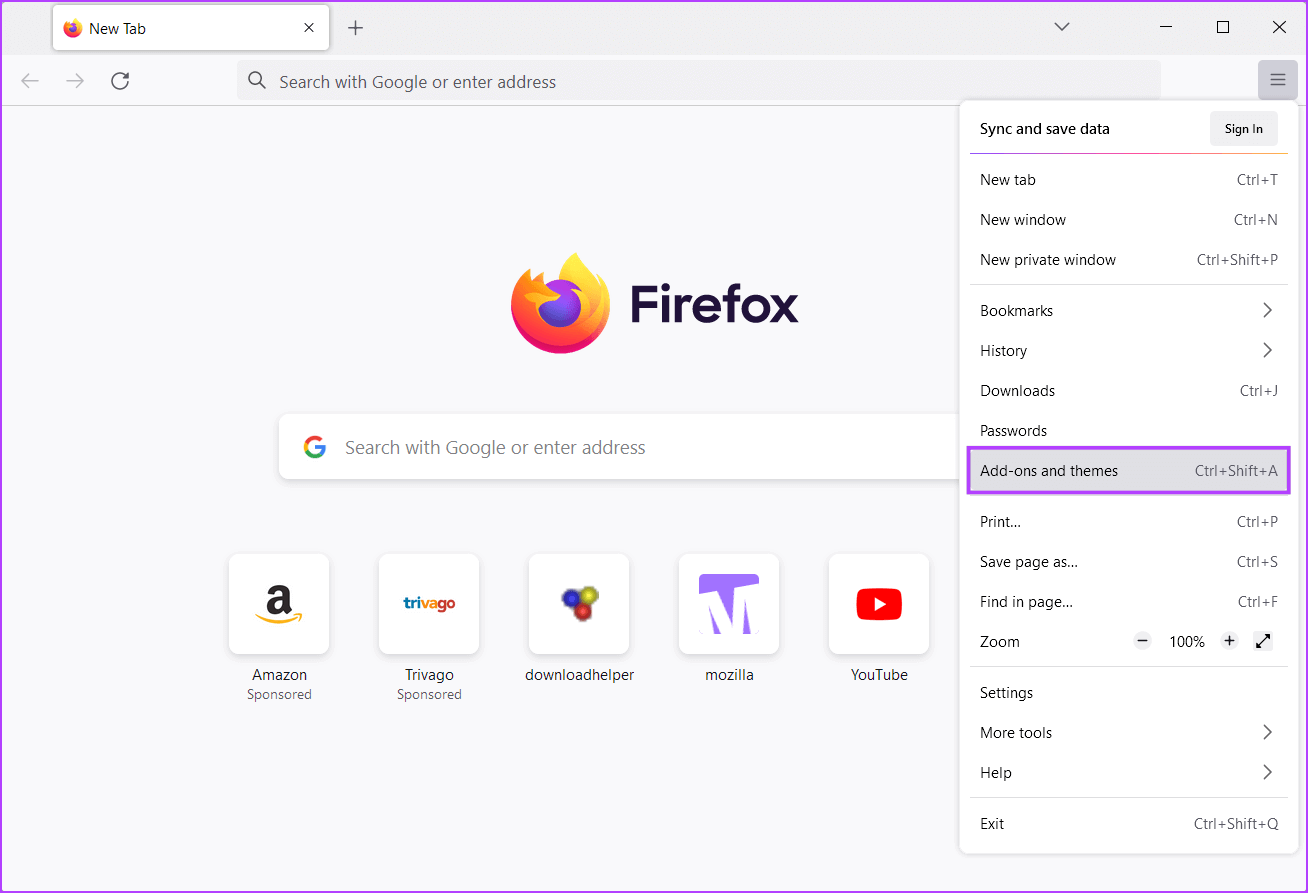Open Add-ons and themes
The width and height of the screenshot is (1308, 893).
[x=1129, y=471]
